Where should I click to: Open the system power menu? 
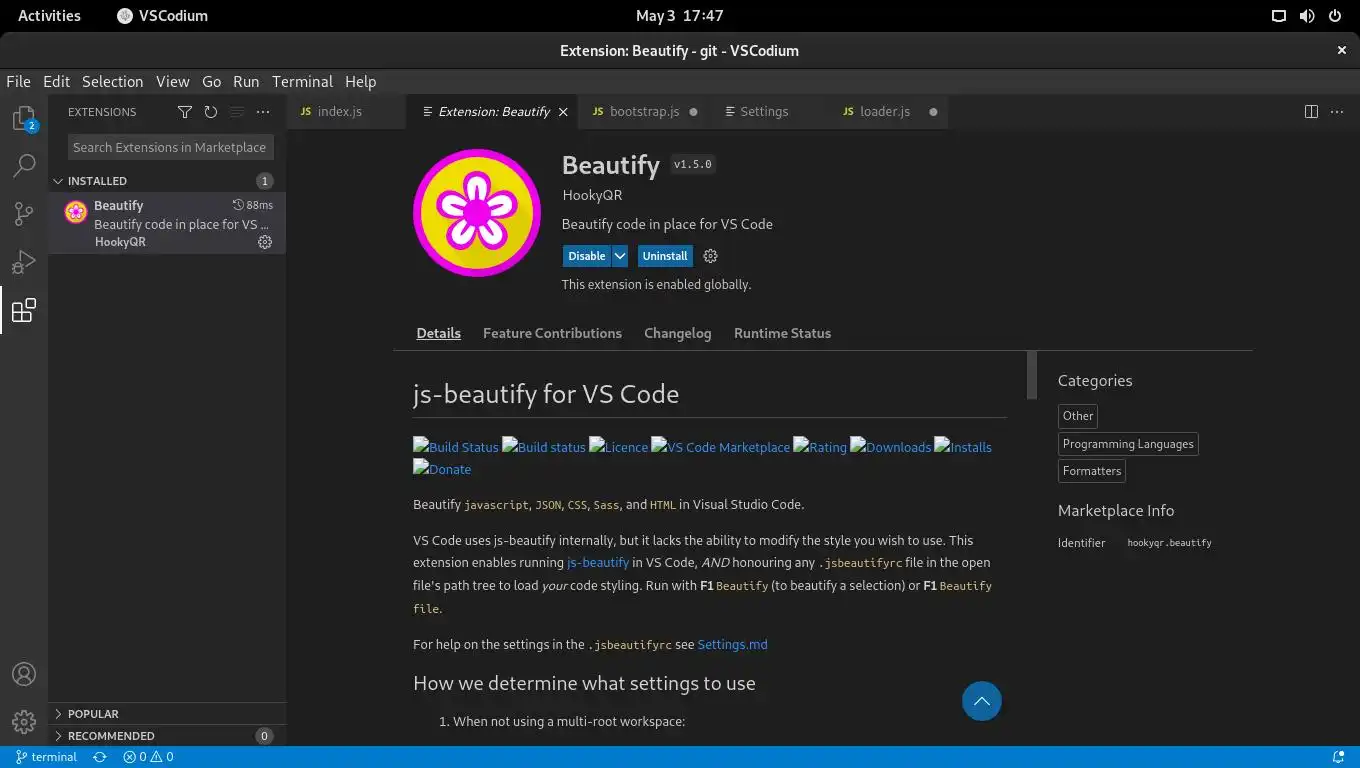point(1335,16)
